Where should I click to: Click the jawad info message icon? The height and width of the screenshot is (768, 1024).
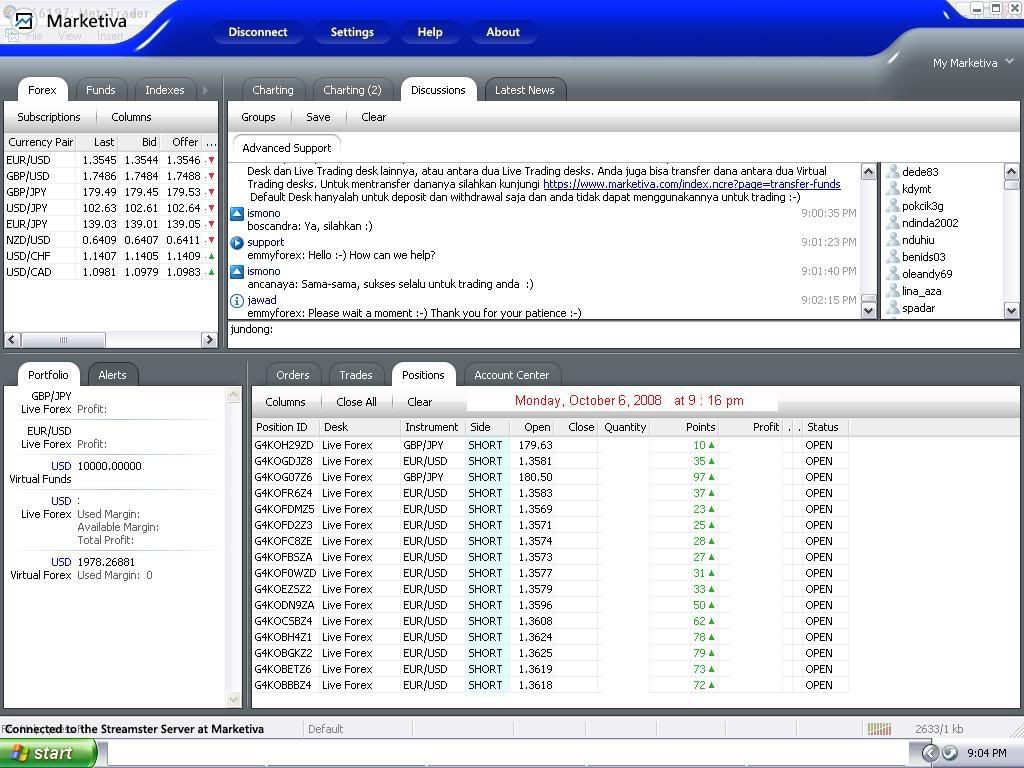coord(237,300)
